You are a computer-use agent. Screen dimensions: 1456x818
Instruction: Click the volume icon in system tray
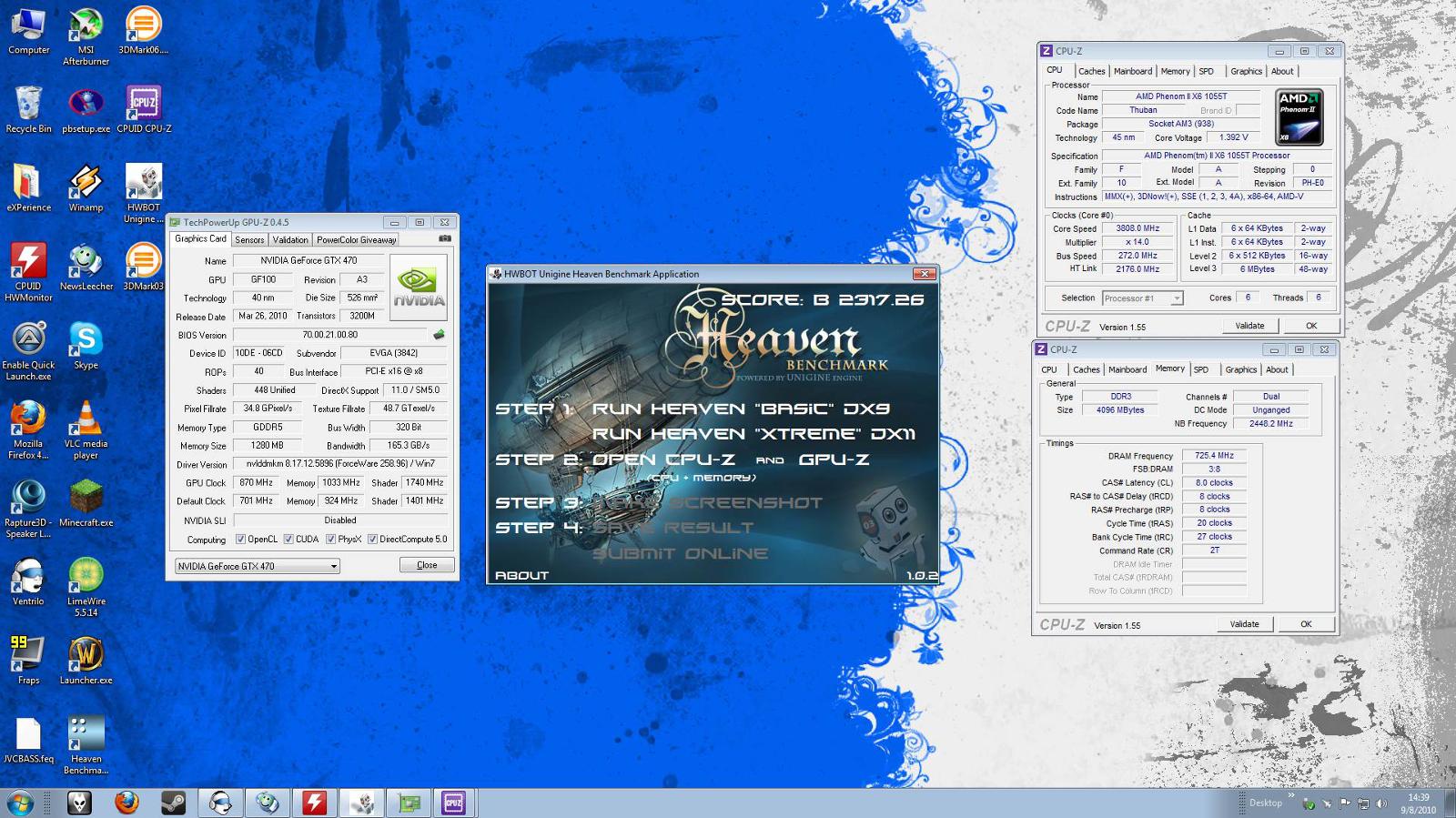(1381, 803)
